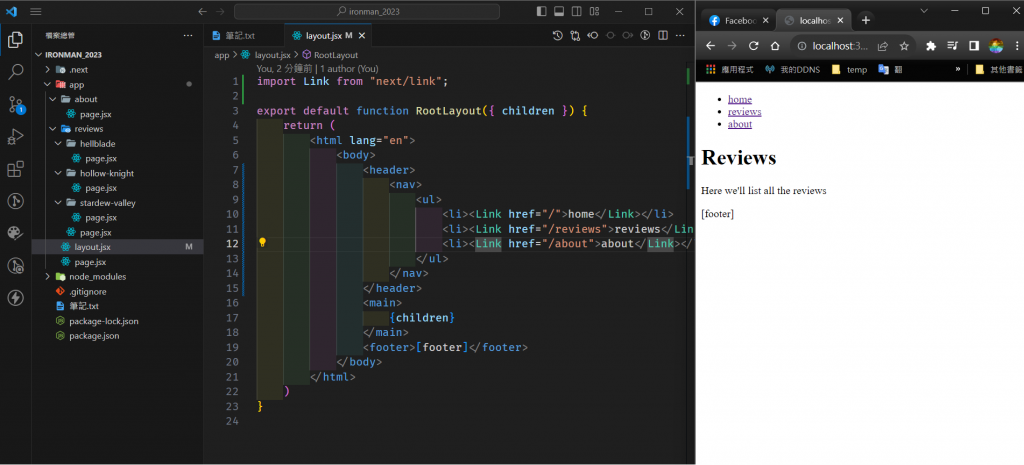The height and width of the screenshot is (465, 1024).
Task: Open the Search view in activity bar
Action: 16,72
